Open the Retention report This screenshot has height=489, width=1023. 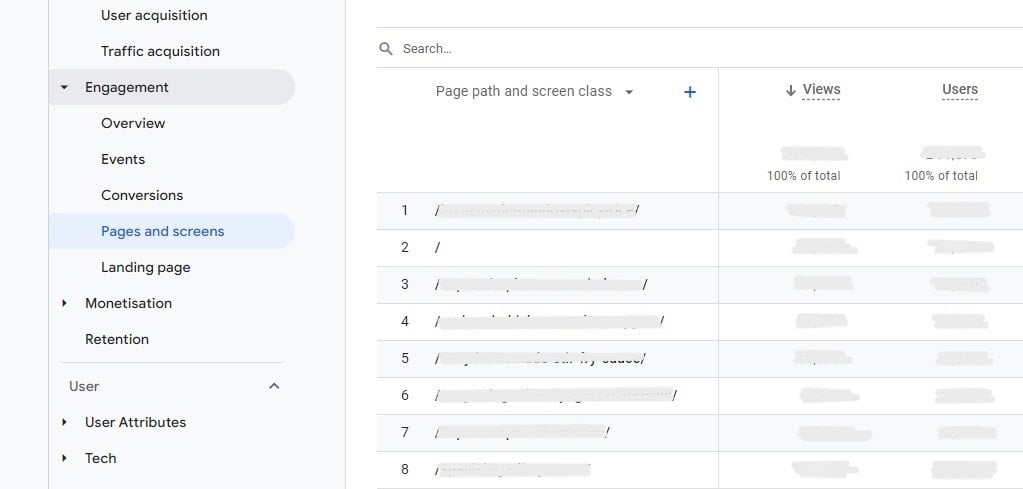click(117, 339)
